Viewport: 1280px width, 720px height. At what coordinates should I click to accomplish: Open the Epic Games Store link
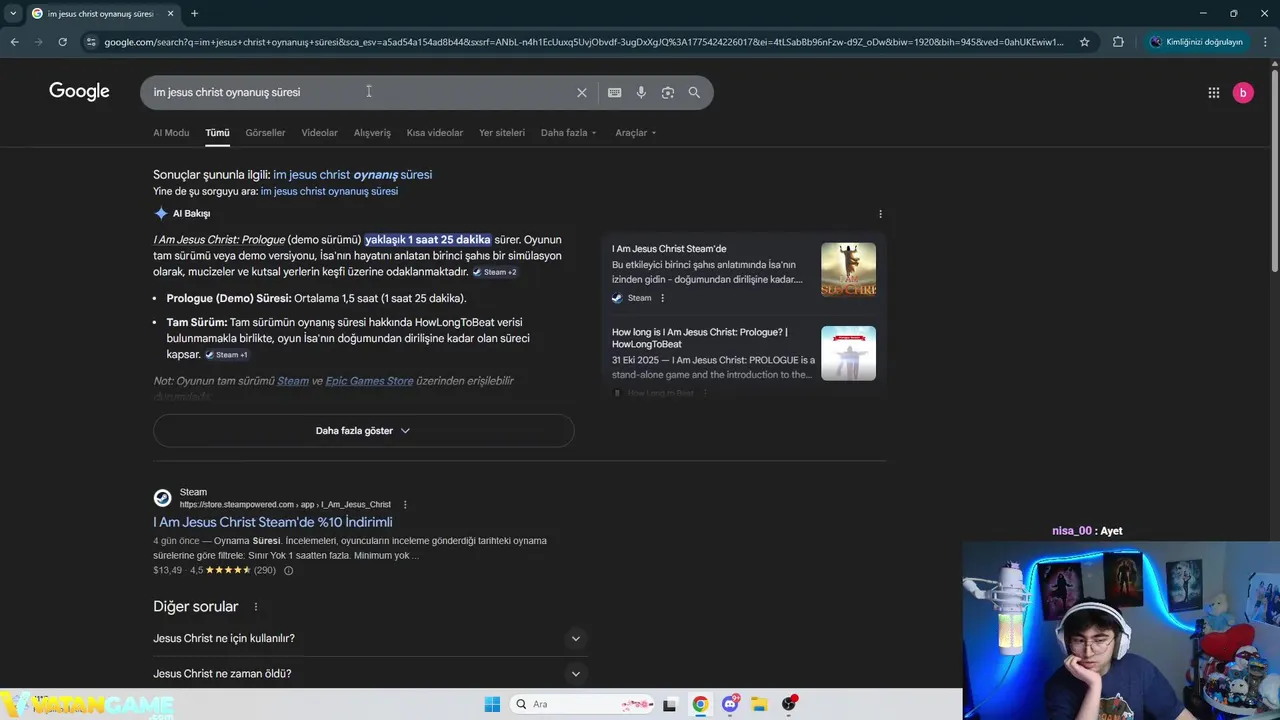click(x=369, y=381)
